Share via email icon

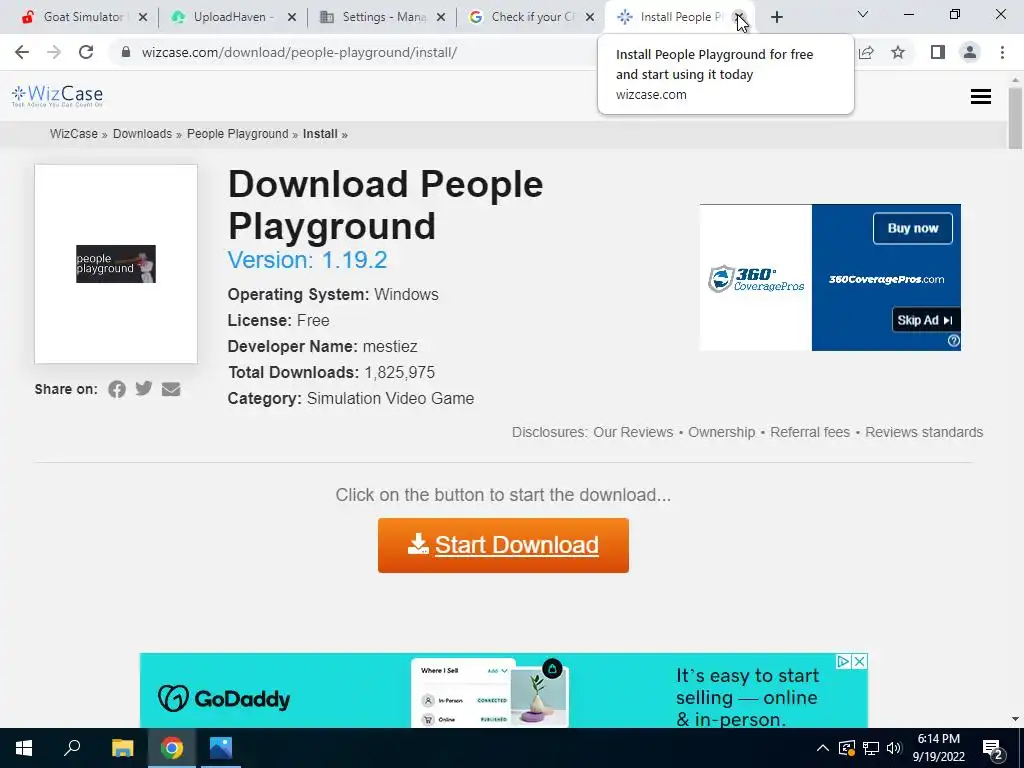pos(171,389)
